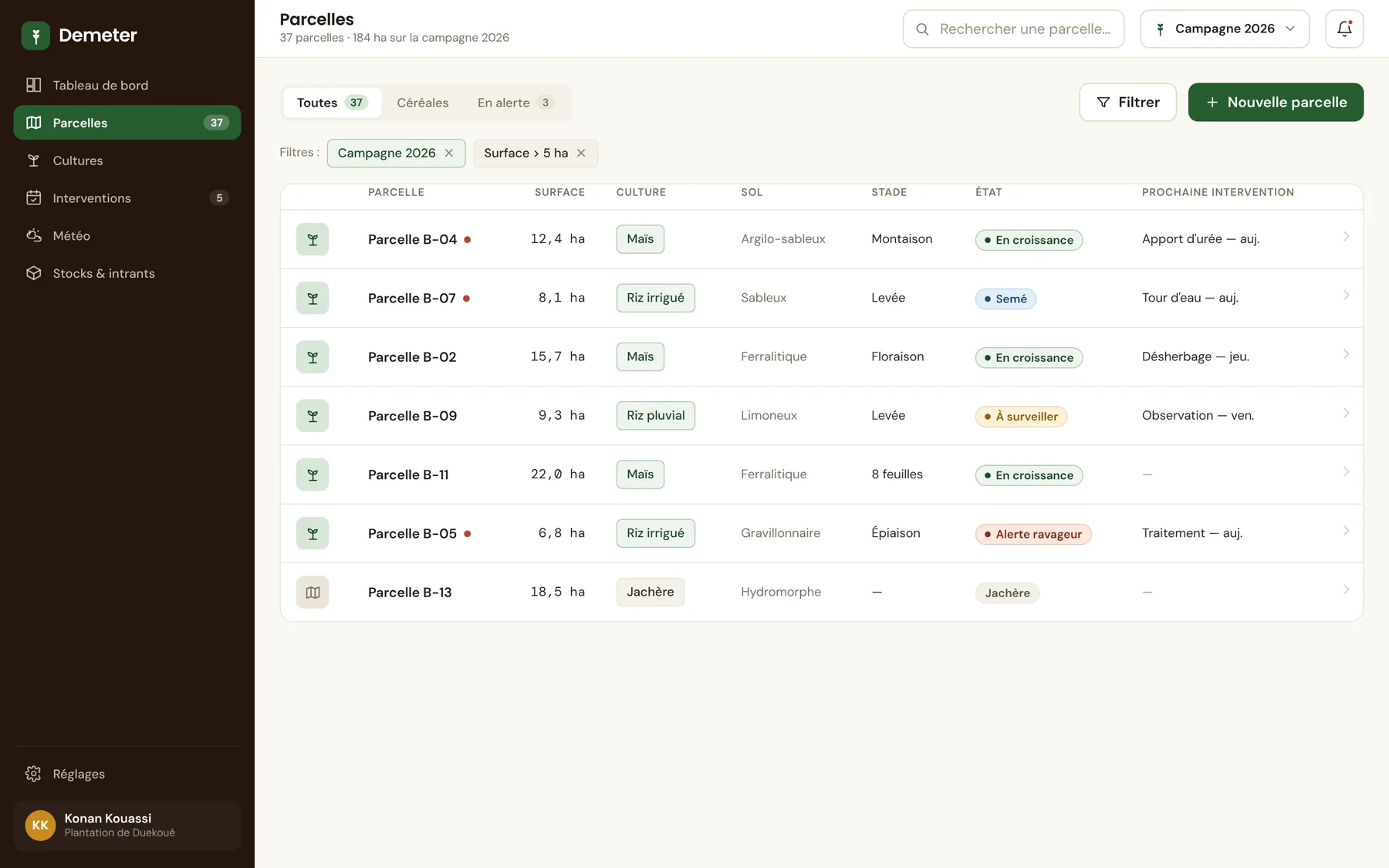Remove the Surface > 5 ha filter

[581, 153]
